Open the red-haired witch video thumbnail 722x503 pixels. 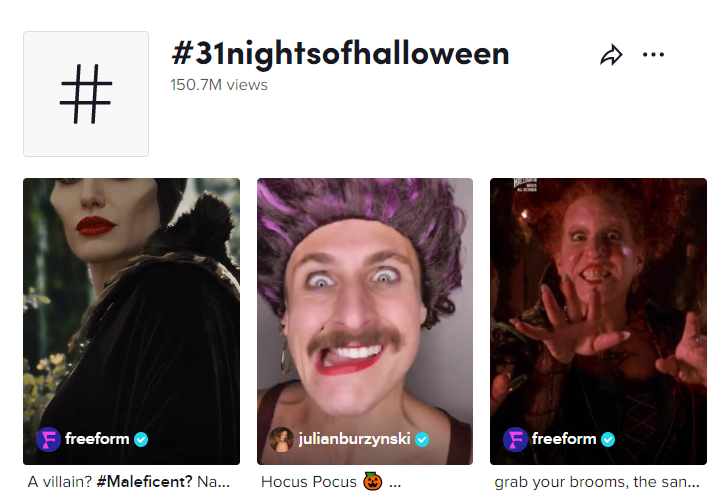tap(598, 300)
